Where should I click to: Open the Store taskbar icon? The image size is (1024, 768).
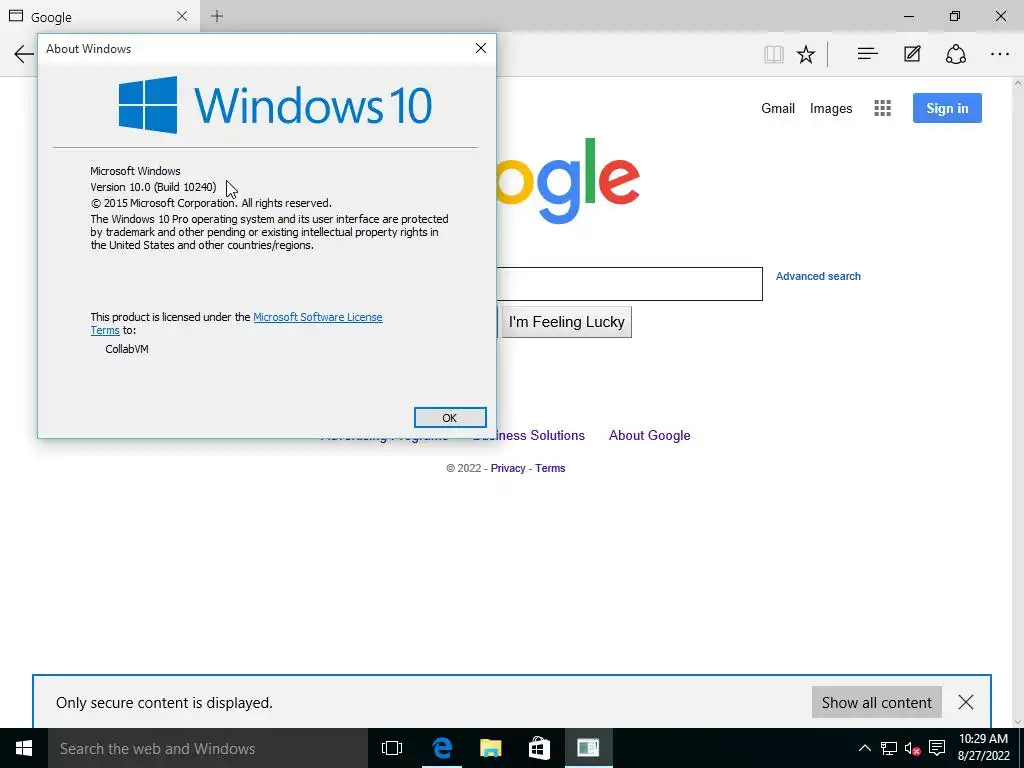coord(539,748)
